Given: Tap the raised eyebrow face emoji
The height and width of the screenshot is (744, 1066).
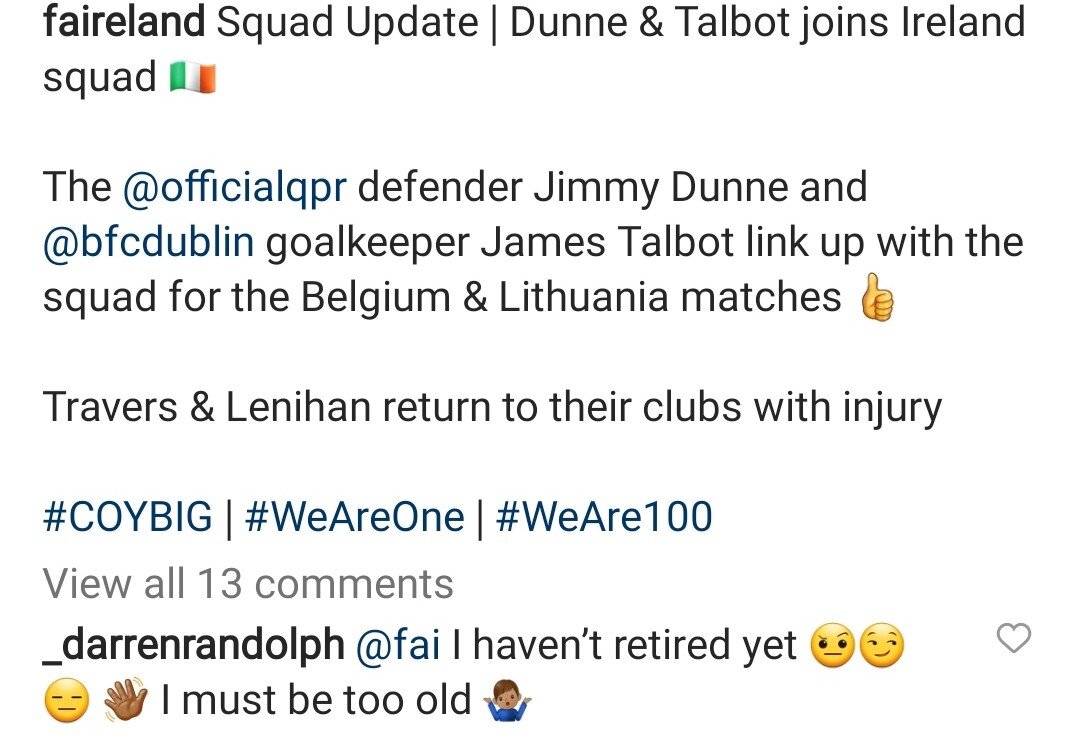Looking at the screenshot, I should pyautogui.click(x=833, y=645).
